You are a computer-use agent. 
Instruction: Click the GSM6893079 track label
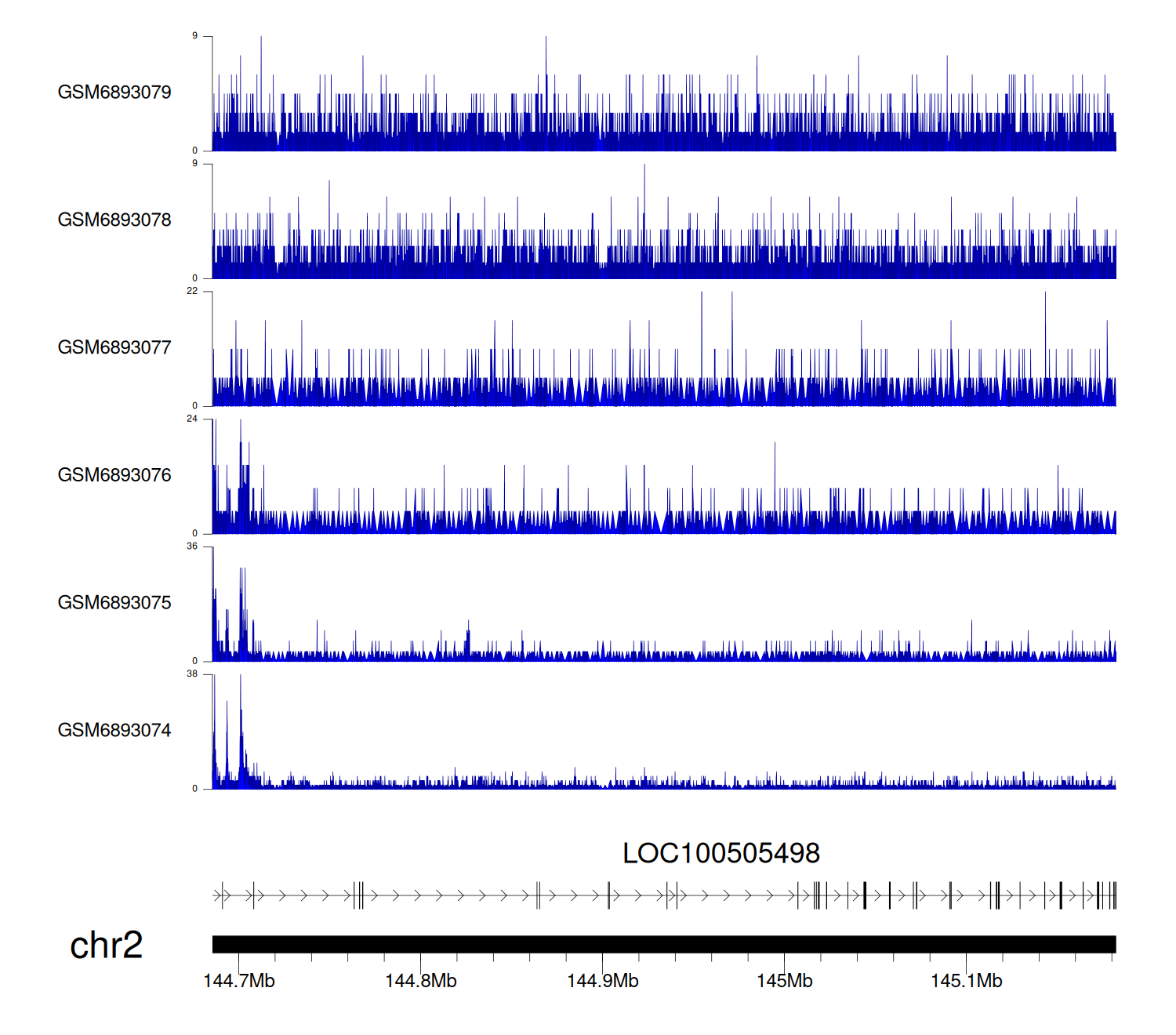(114, 93)
